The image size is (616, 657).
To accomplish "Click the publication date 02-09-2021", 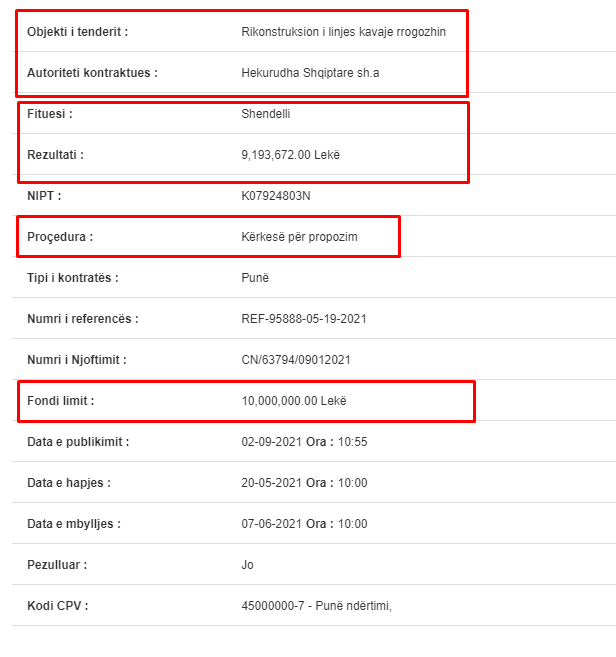I will point(272,442).
